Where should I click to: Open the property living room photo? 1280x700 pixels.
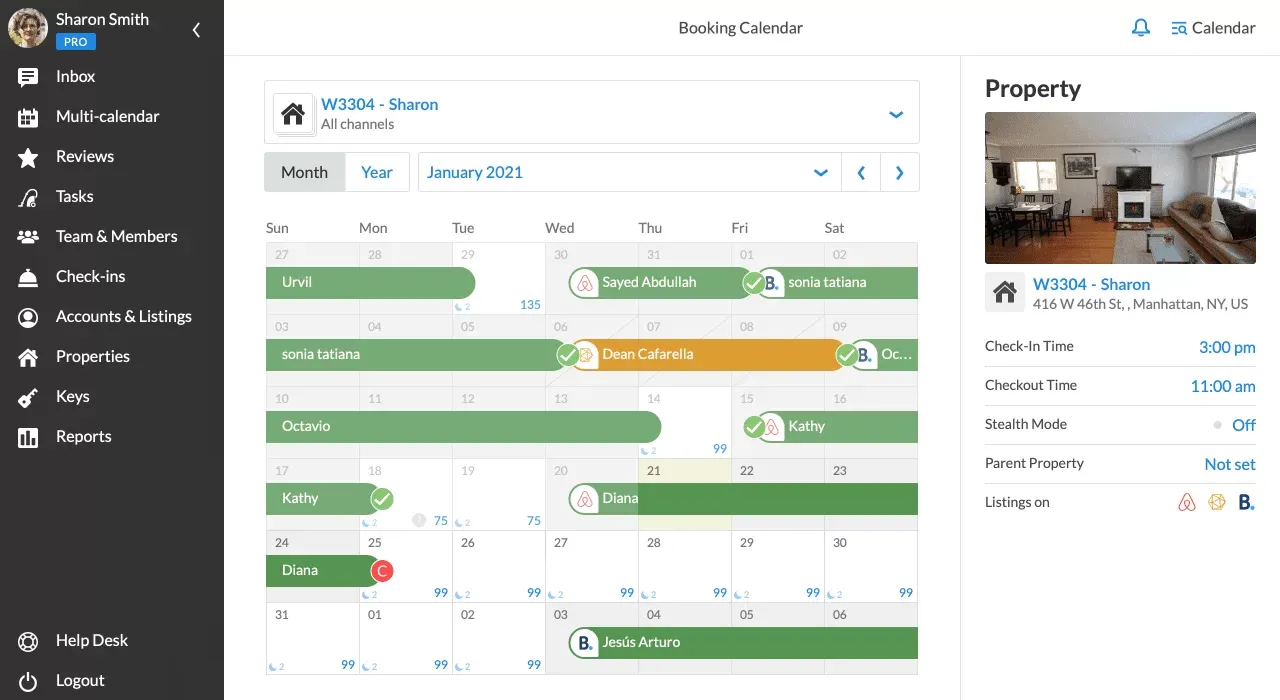tap(1120, 187)
